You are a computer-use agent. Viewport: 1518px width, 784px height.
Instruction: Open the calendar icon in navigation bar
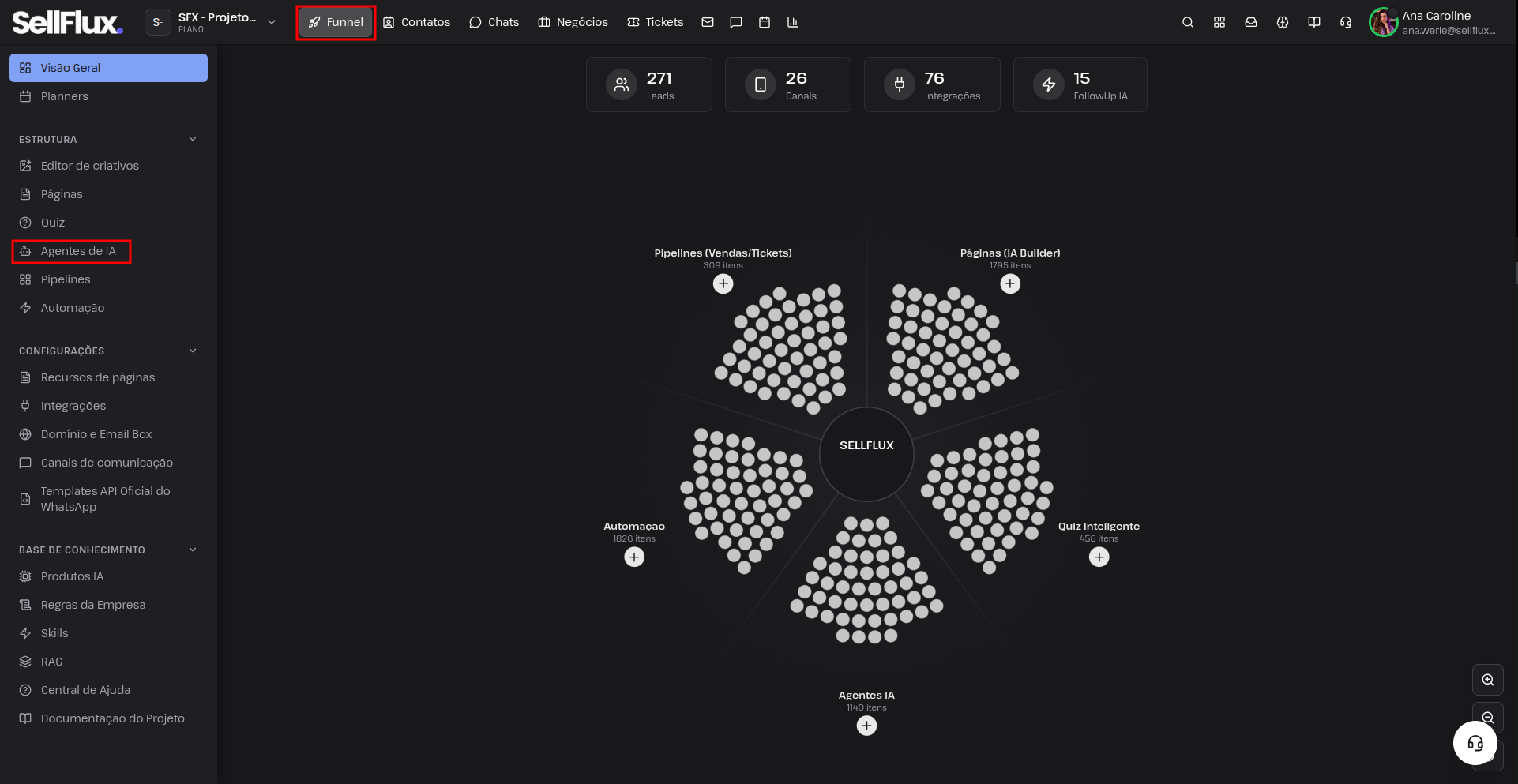click(765, 22)
